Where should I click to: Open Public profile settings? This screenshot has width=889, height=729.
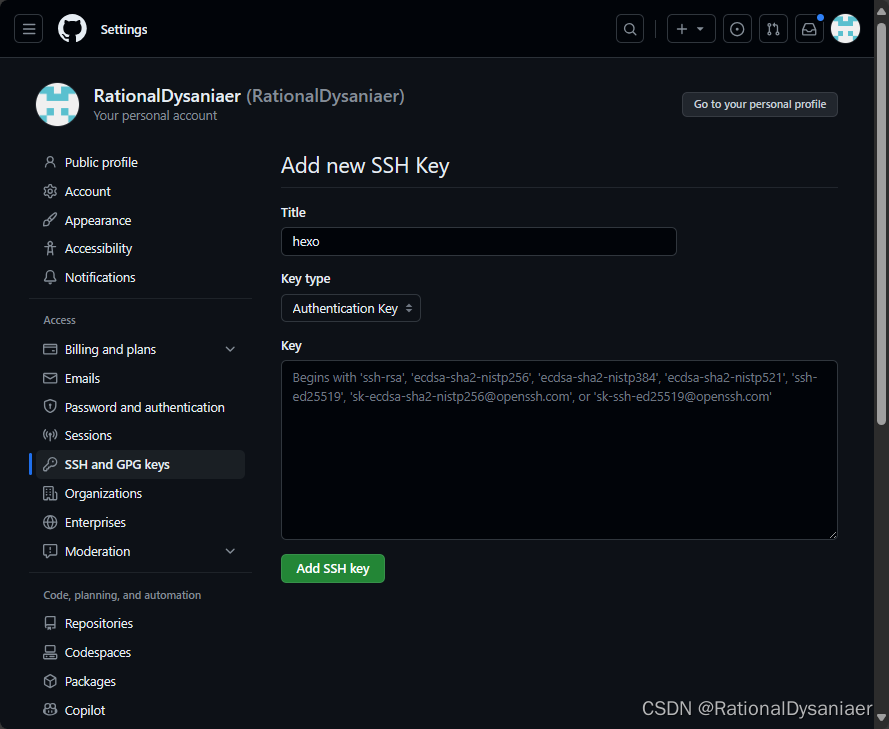[139, 163]
